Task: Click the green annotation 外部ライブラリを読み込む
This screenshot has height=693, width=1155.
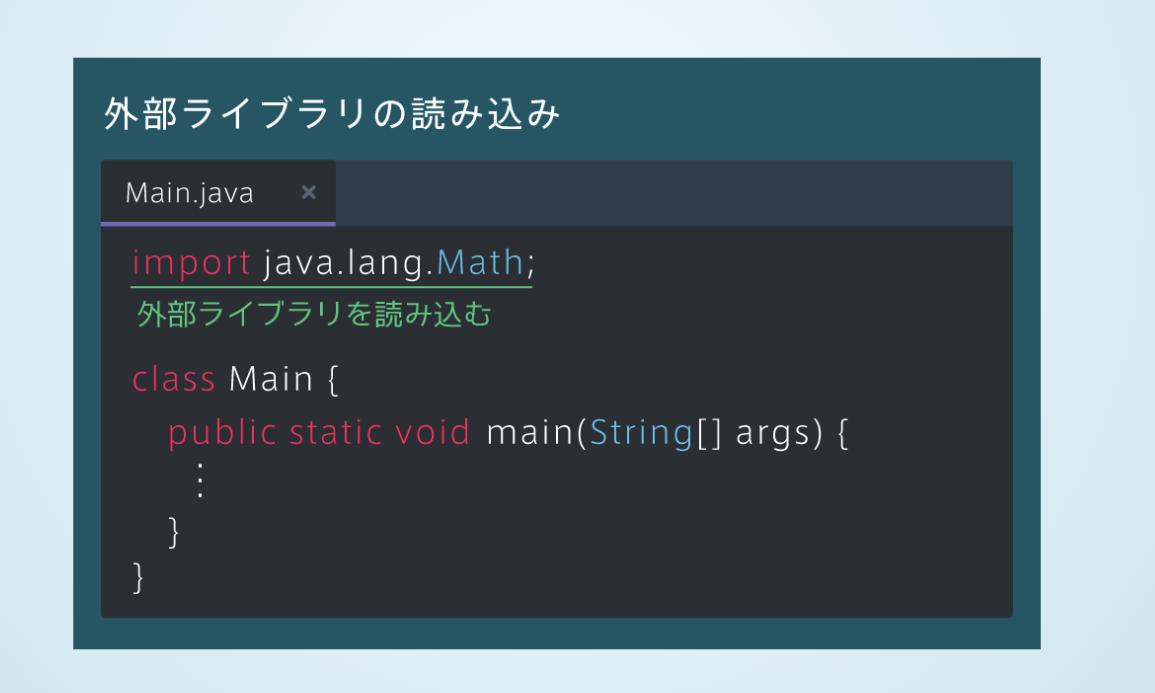Action: coord(314,314)
